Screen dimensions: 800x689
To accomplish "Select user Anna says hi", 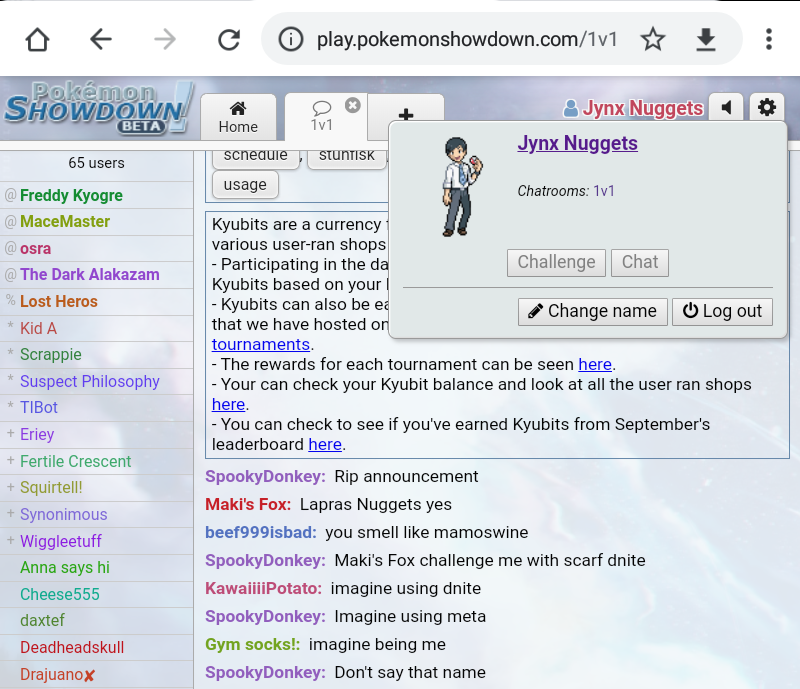I will tap(96, 568).
